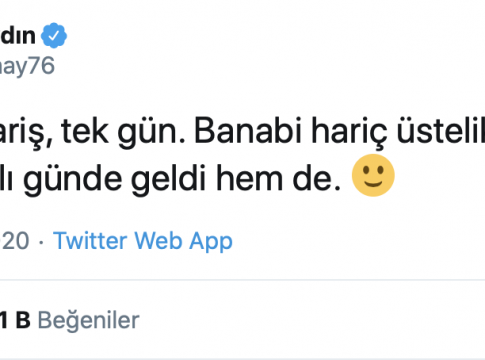Viewport: 485px width, 360px height.
Task: Click the tweet timestamp ending in '20'
Action: (14, 241)
